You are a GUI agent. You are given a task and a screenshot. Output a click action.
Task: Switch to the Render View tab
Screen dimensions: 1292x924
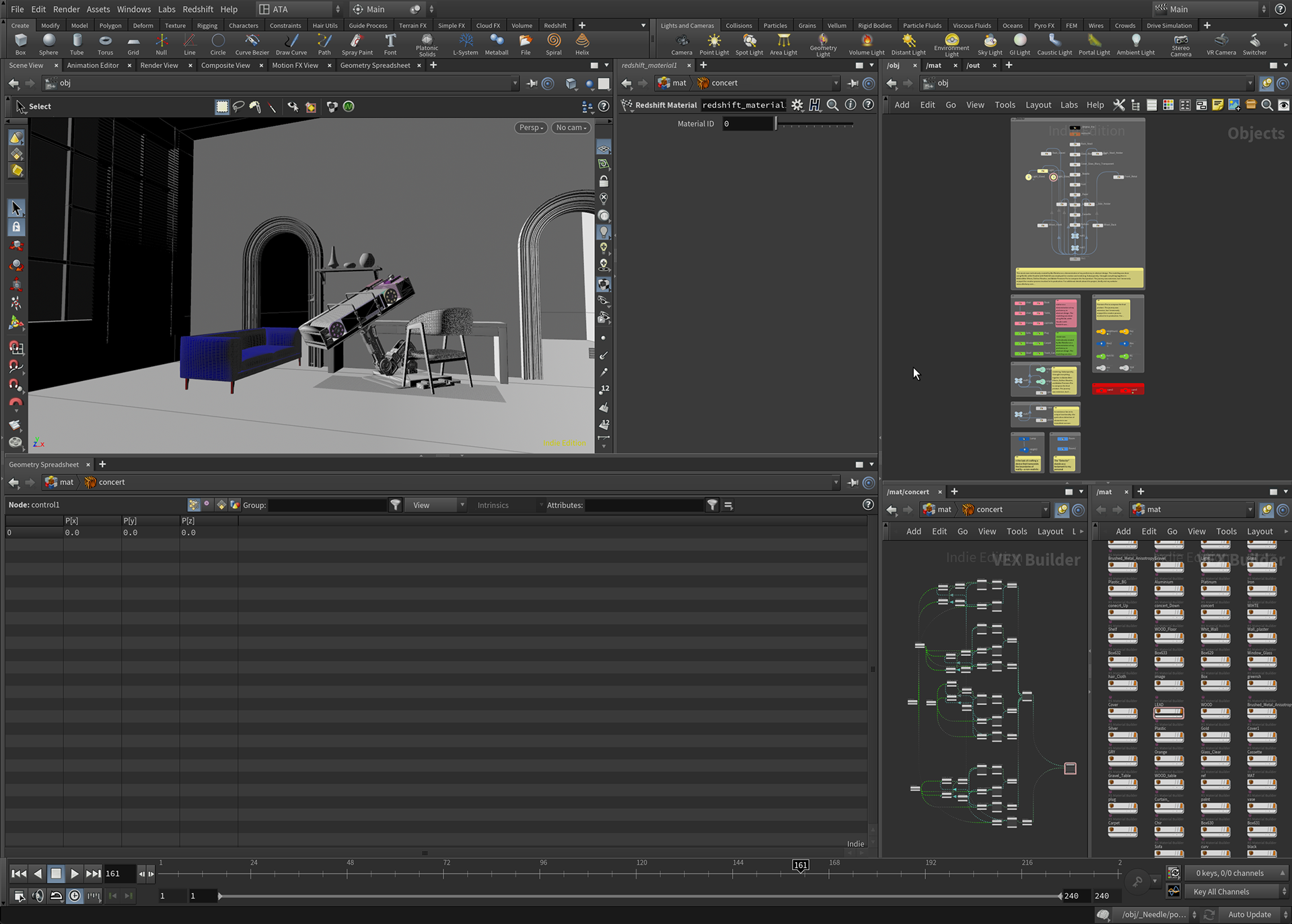(x=159, y=65)
